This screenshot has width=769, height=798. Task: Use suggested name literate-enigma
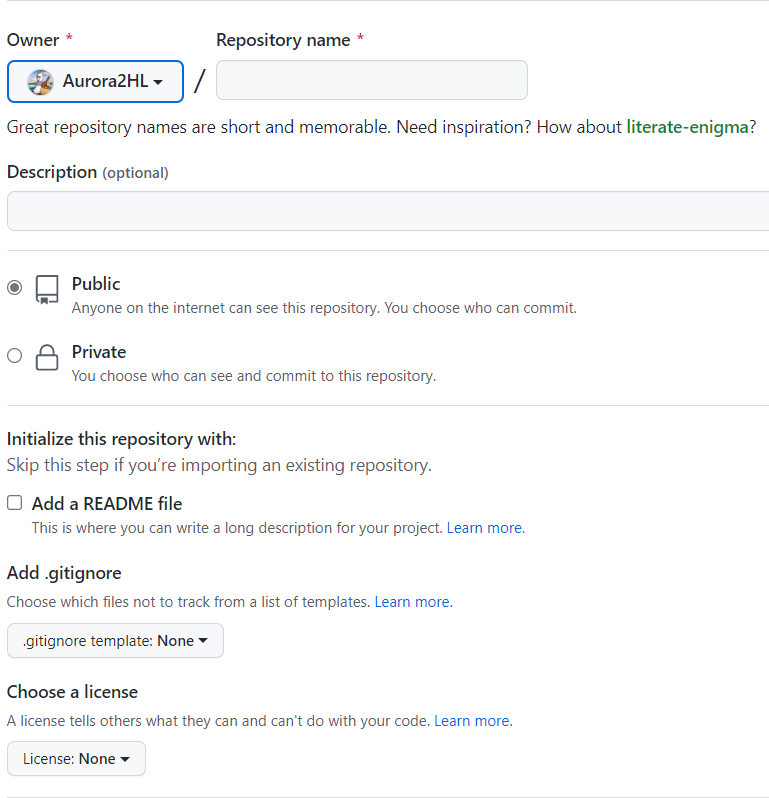[x=687, y=128]
